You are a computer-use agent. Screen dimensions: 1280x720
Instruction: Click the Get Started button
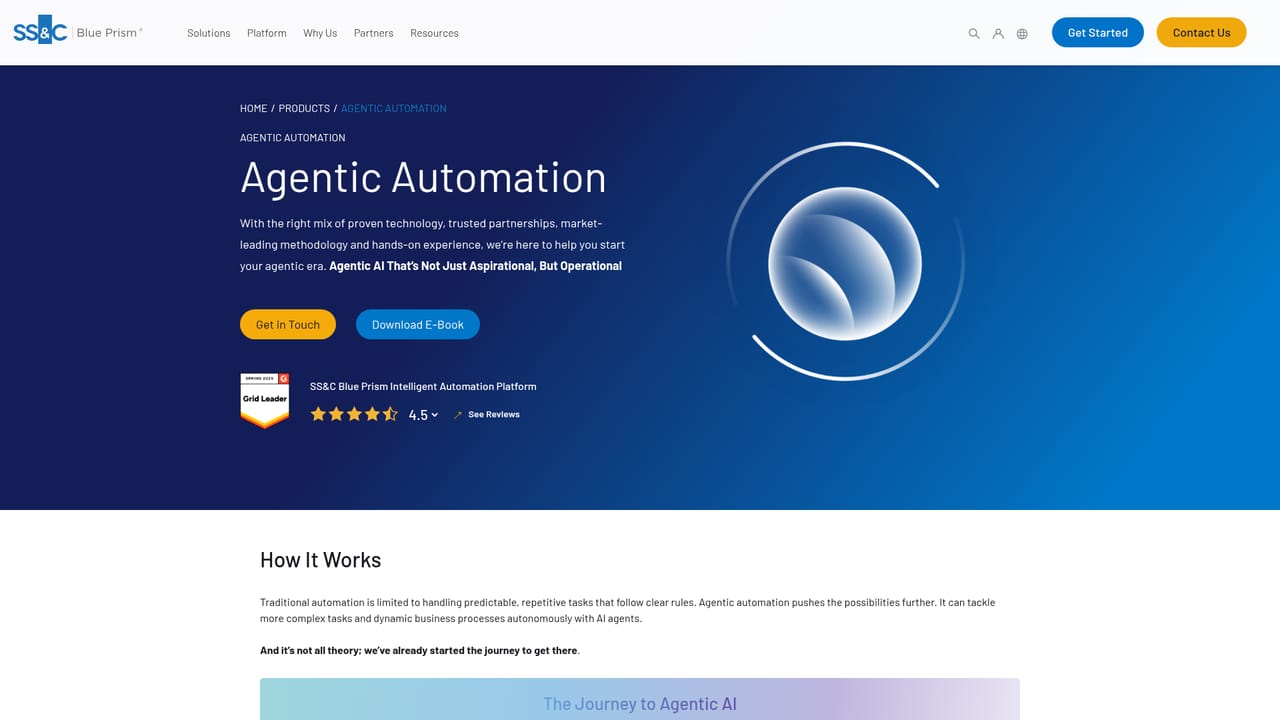[1098, 32]
